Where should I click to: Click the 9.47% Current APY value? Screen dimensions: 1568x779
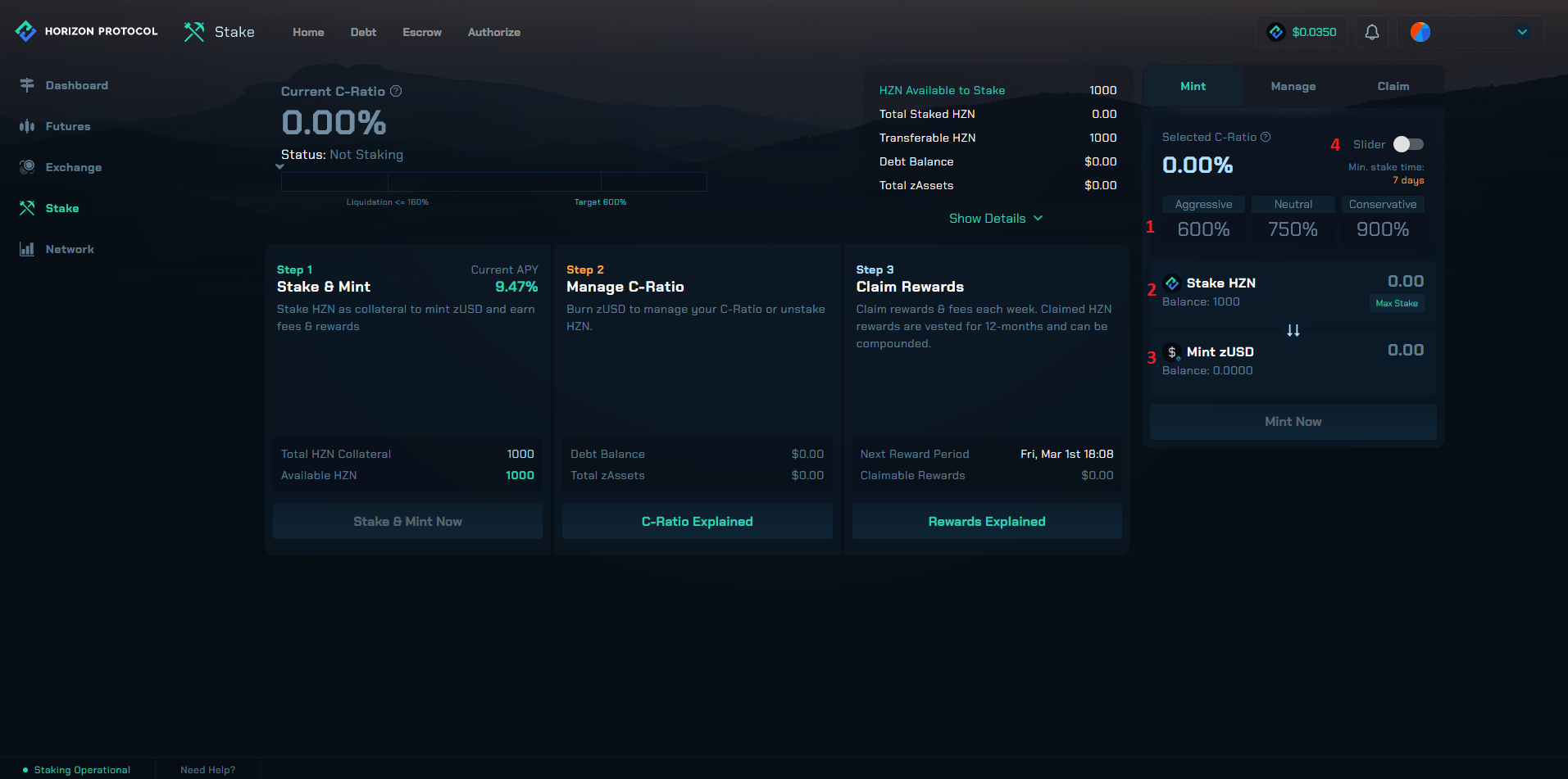pyautogui.click(x=516, y=287)
